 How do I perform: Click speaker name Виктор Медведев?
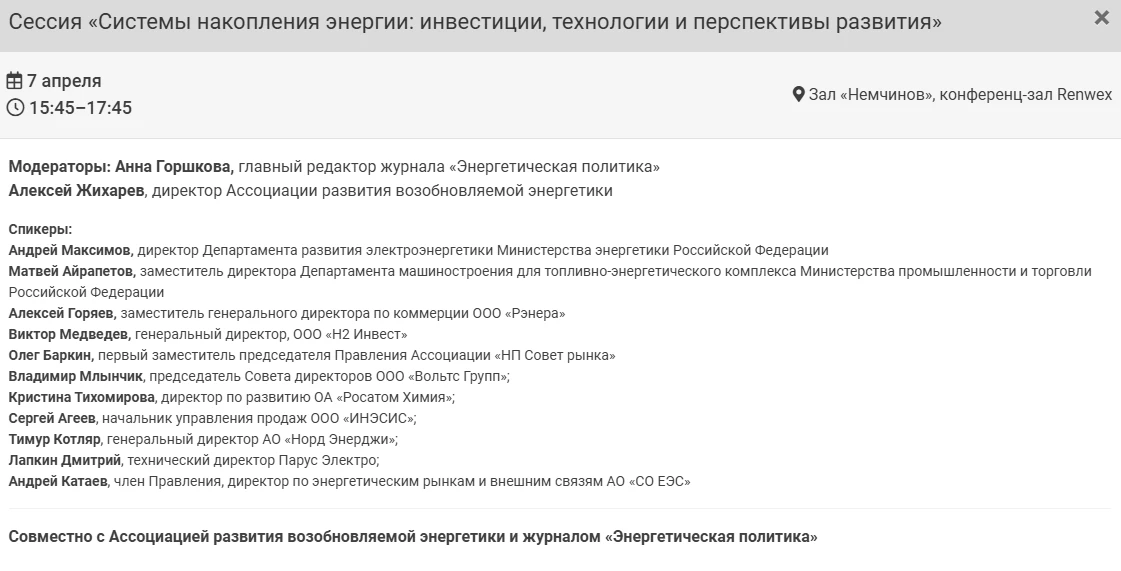(68, 334)
